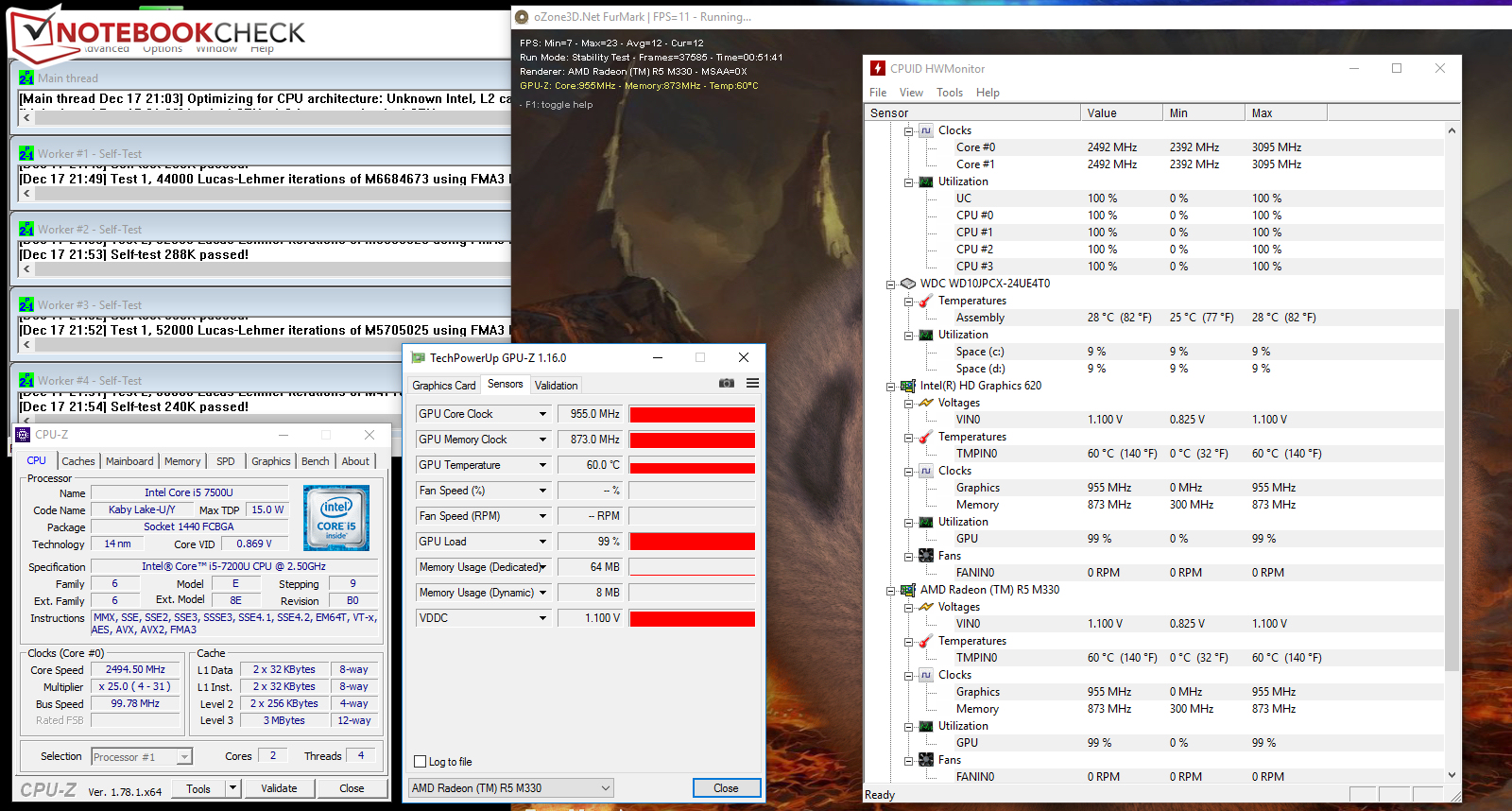Click the GPU-Z screenshot camera icon
This screenshot has width=1512, height=811.
(x=726, y=383)
